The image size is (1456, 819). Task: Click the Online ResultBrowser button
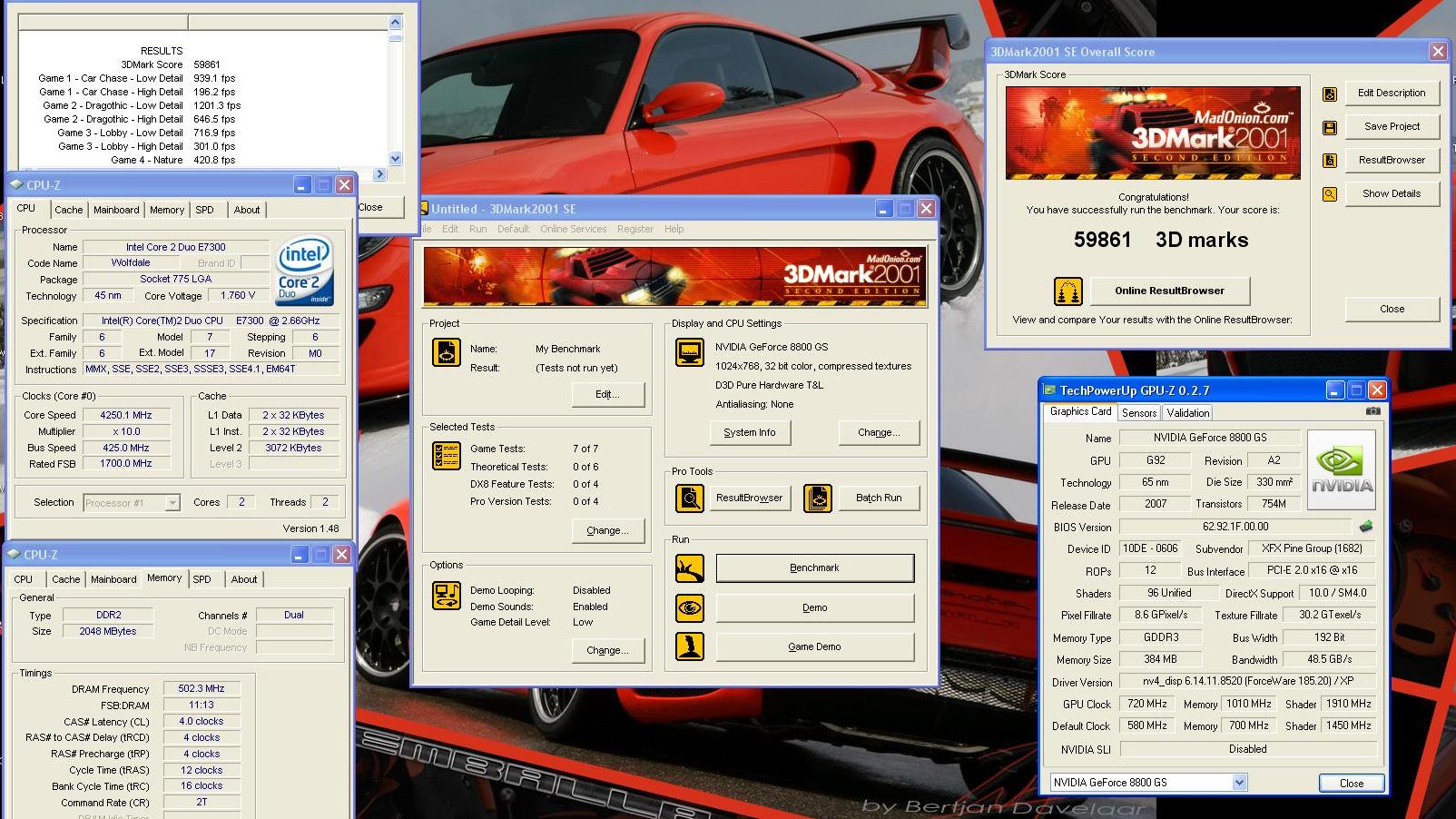point(1169,291)
